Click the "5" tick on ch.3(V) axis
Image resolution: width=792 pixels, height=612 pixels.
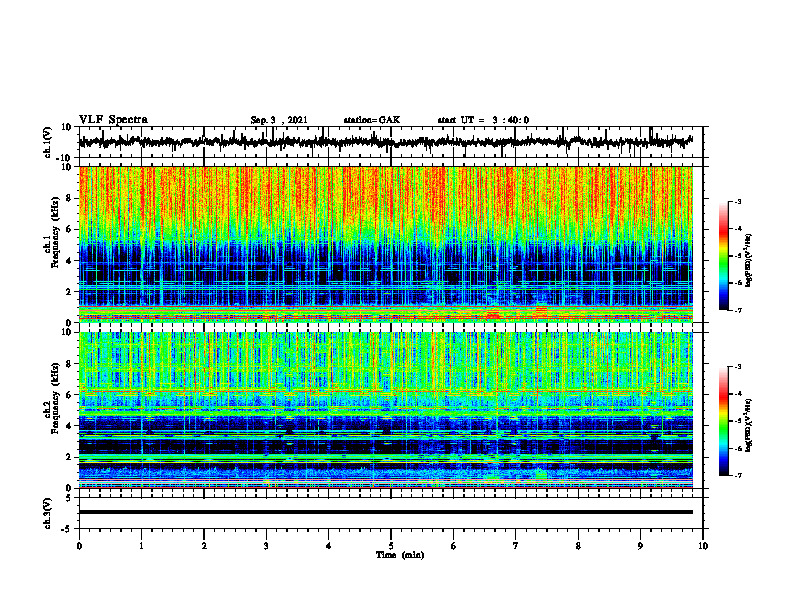pyautogui.click(x=70, y=498)
